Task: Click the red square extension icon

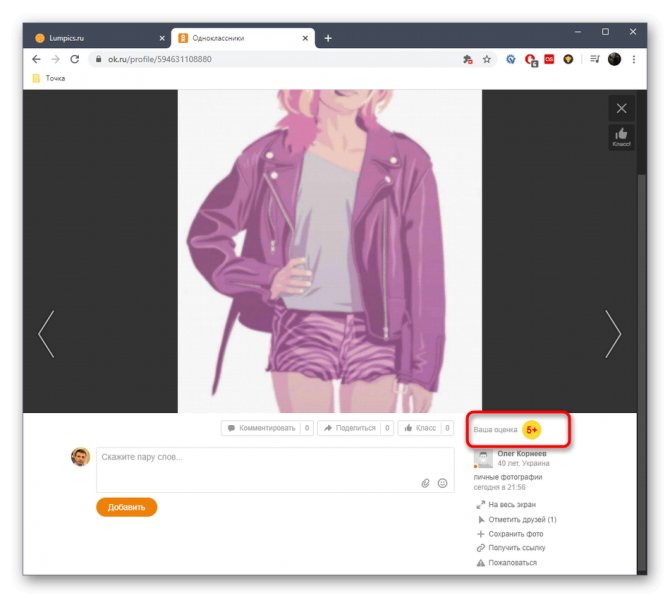Action: [x=550, y=59]
